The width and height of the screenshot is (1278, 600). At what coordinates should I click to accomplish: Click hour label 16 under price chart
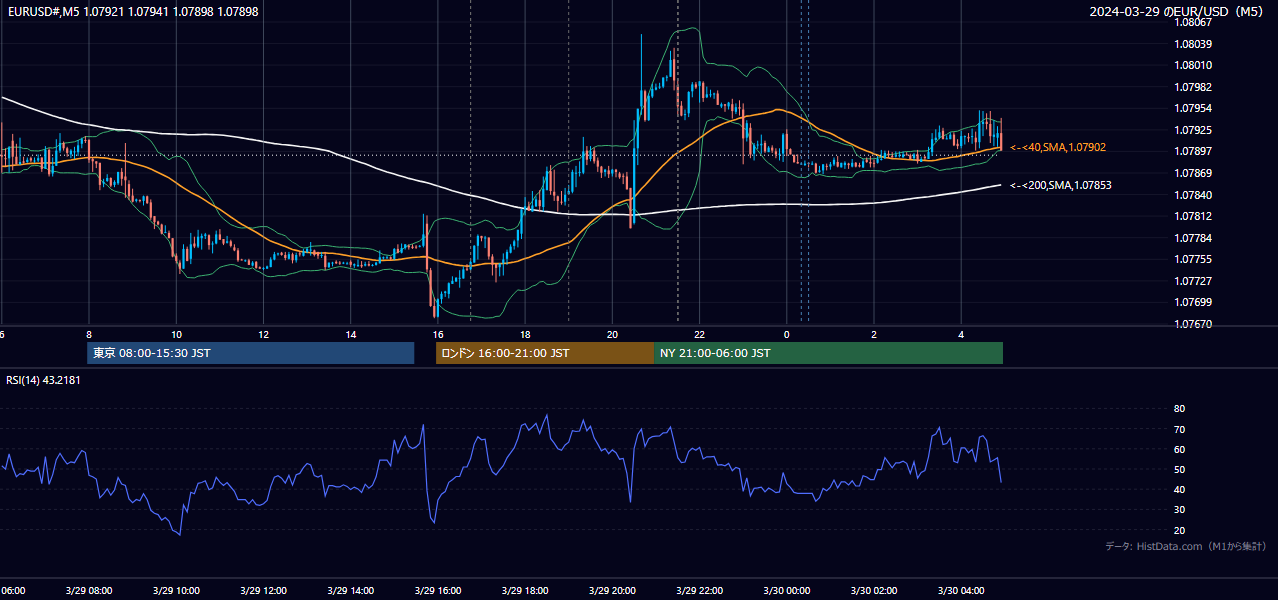(438, 334)
